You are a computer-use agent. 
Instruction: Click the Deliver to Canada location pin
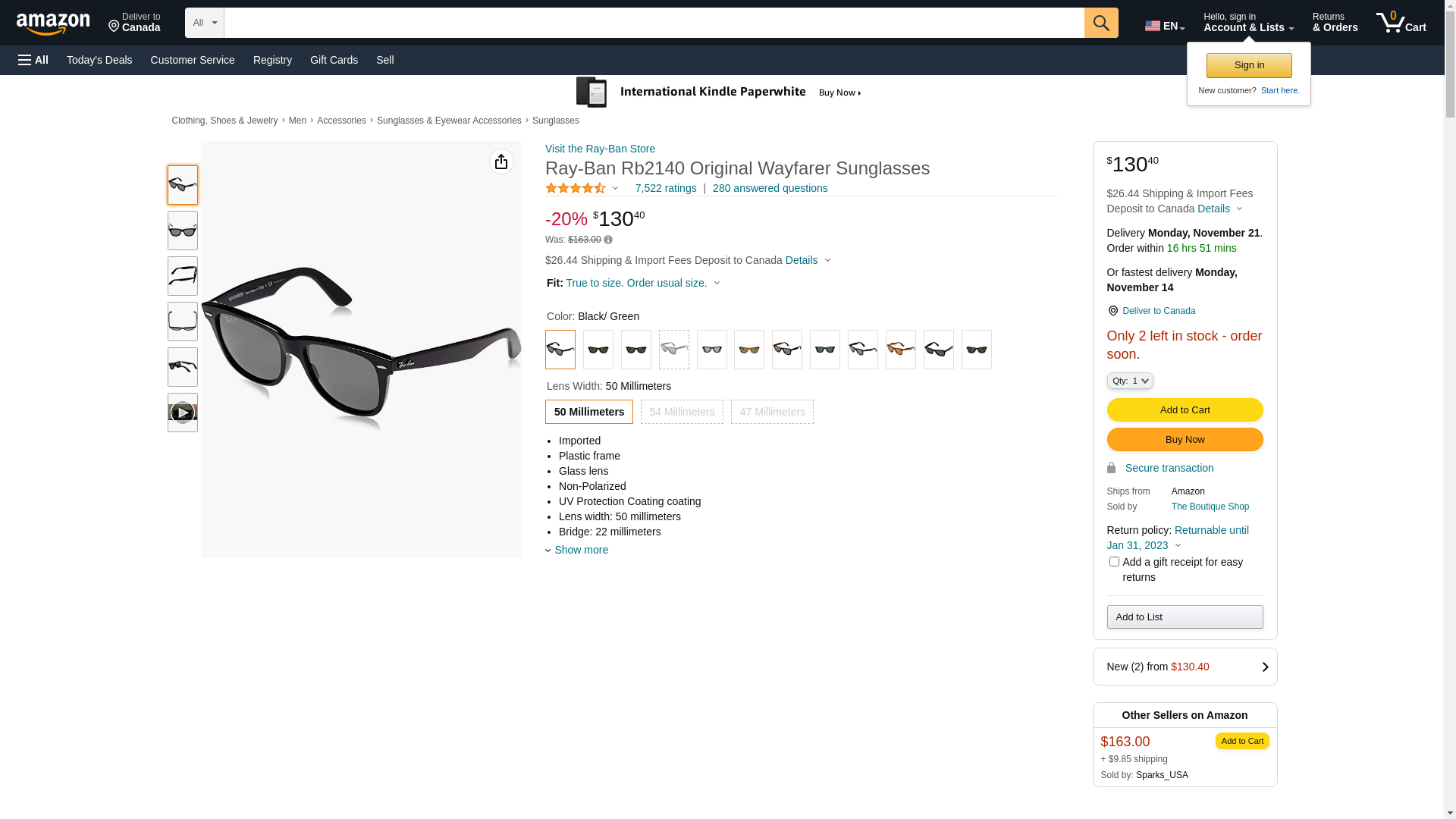(1113, 311)
